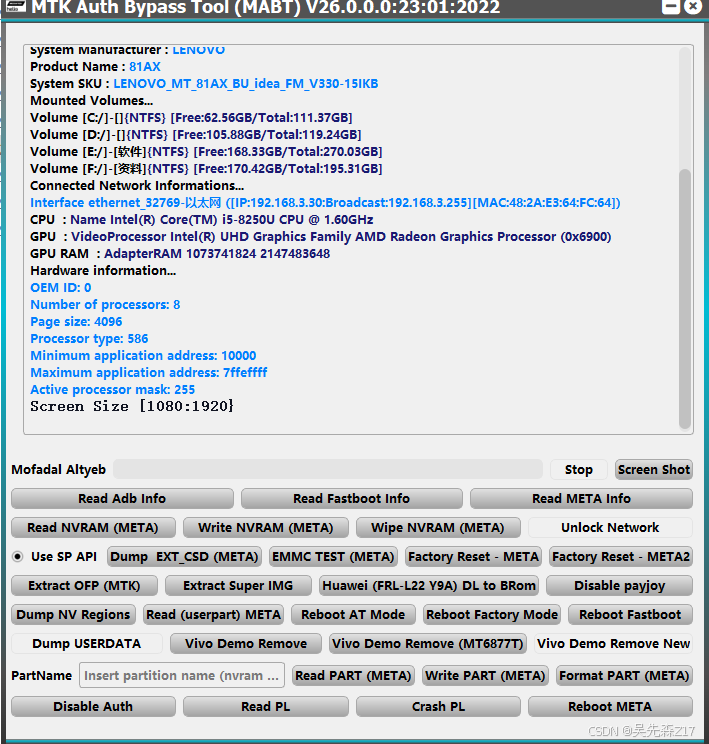Click the GPU RAM AdapterRAM line

pos(180,254)
